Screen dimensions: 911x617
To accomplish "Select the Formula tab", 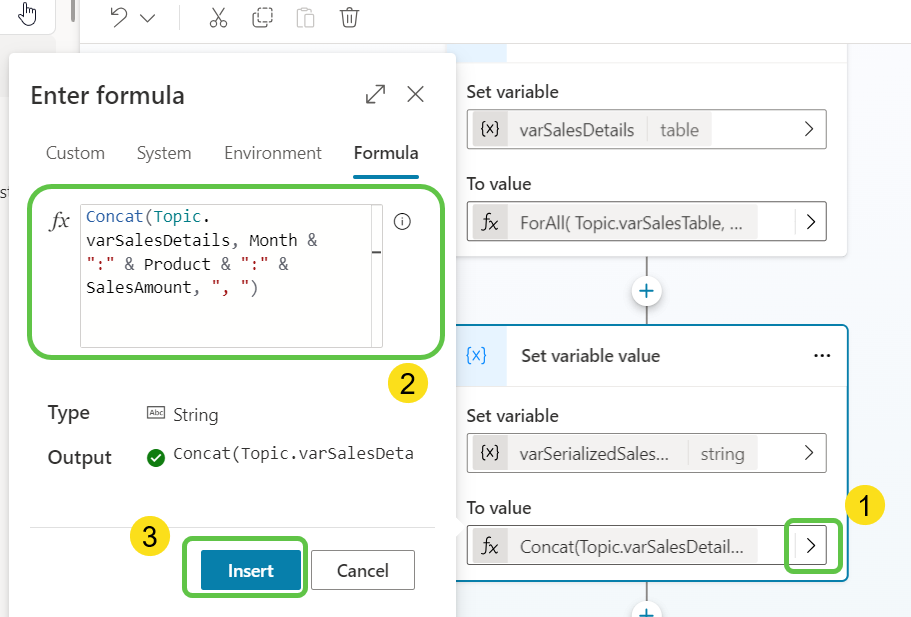I will coord(386,153).
